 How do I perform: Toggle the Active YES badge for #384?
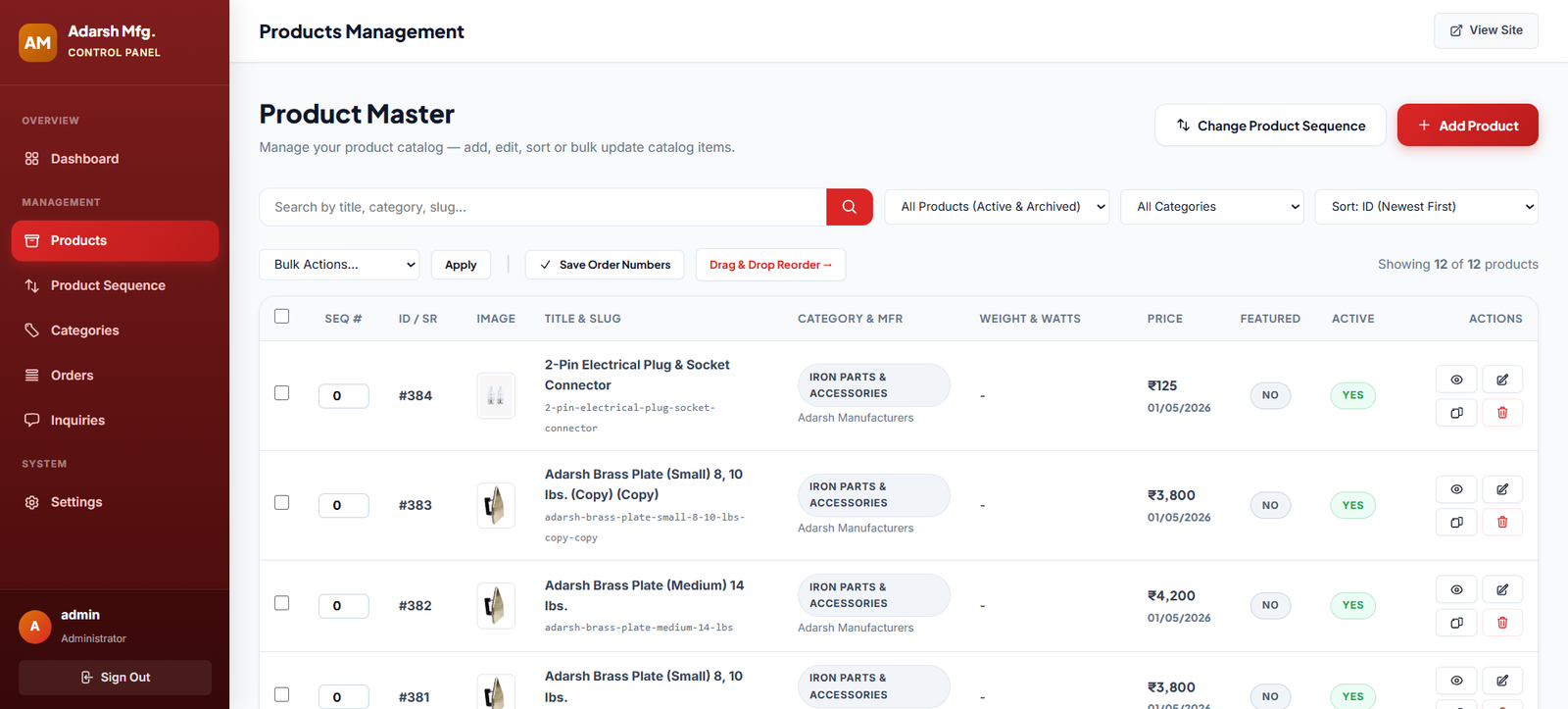point(1352,395)
